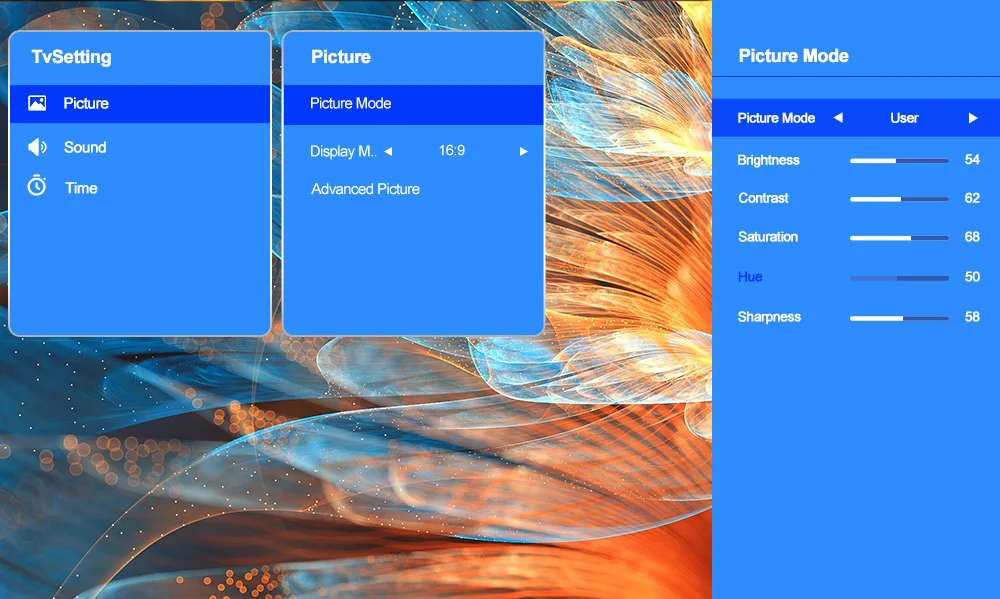Select Picture Mode in the Picture panel
This screenshot has height=599, width=1000.
click(414, 104)
